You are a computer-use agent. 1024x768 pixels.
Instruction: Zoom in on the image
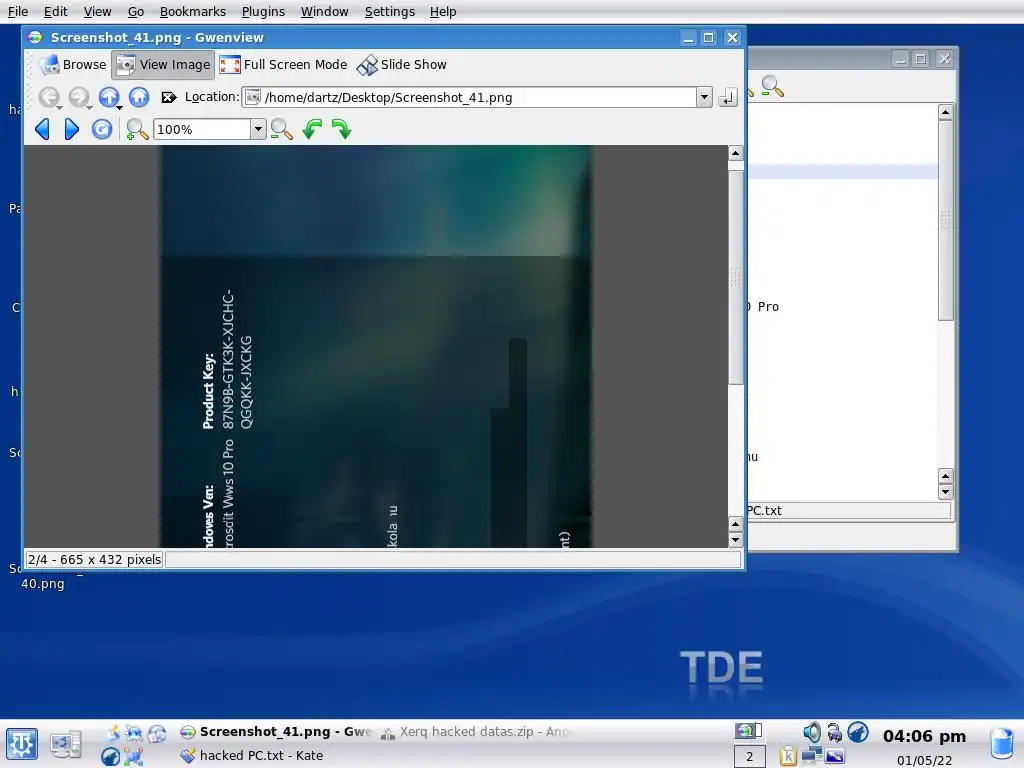click(136, 129)
